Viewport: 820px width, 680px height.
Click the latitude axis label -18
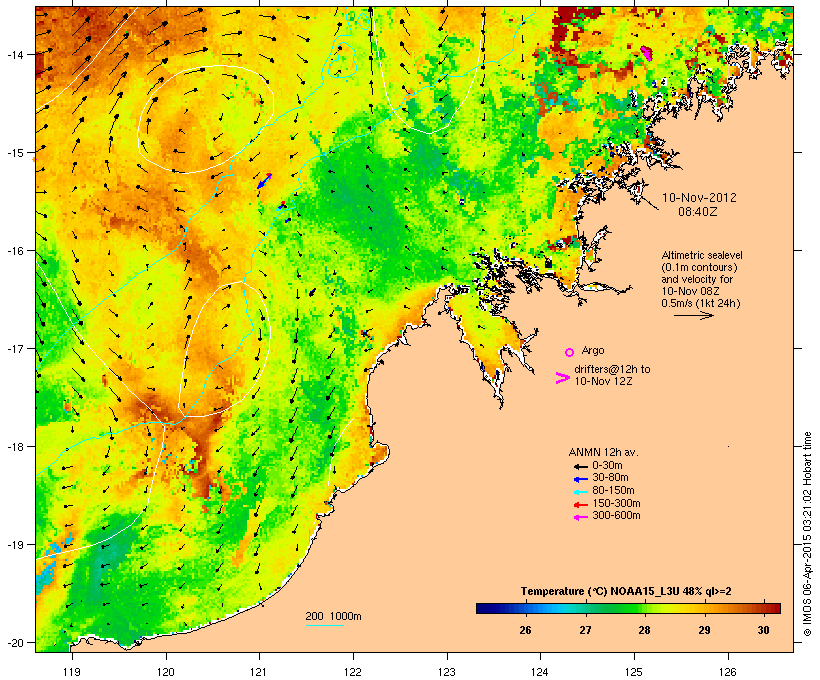pyautogui.click(x=14, y=446)
